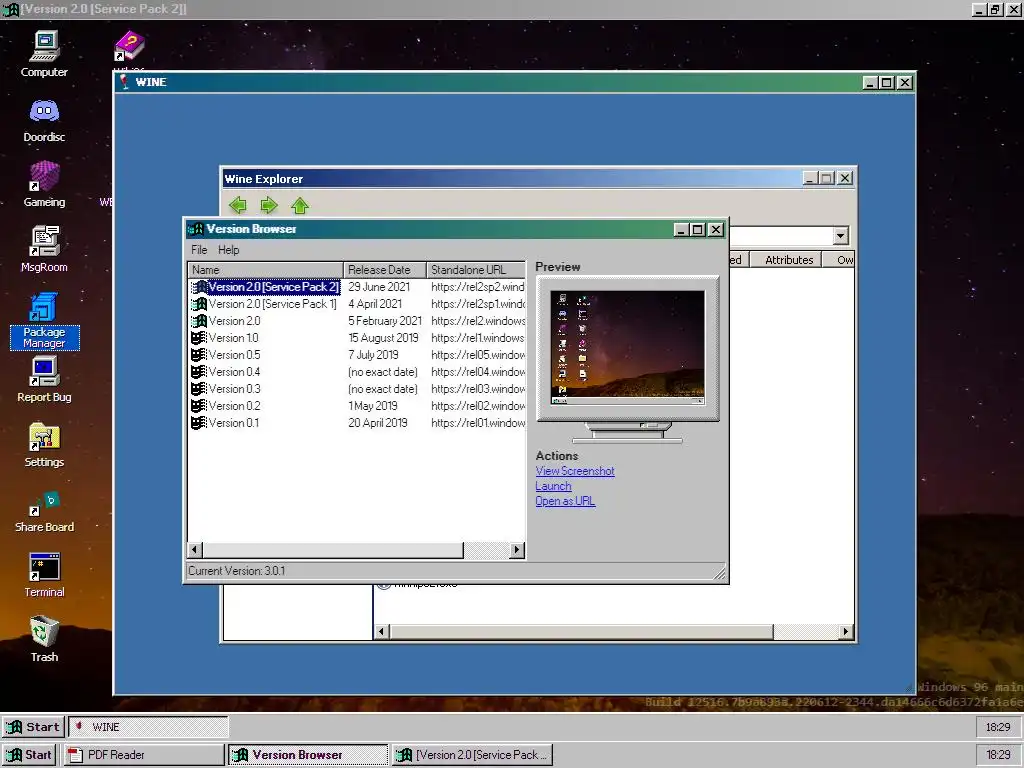Click the outer bottom Start button
The width and height of the screenshot is (1024, 768).
click(x=29, y=755)
